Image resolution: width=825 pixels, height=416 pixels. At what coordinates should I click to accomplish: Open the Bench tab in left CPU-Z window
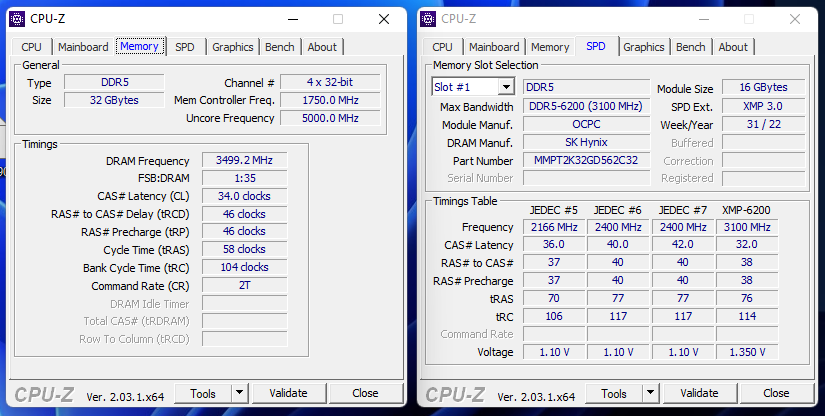coord(280,47)
